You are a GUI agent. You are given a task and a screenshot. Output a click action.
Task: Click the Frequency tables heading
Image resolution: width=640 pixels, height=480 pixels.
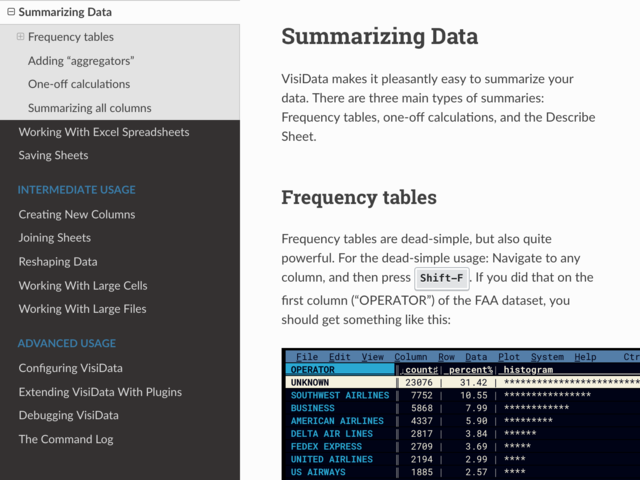[x=359, y=197]
